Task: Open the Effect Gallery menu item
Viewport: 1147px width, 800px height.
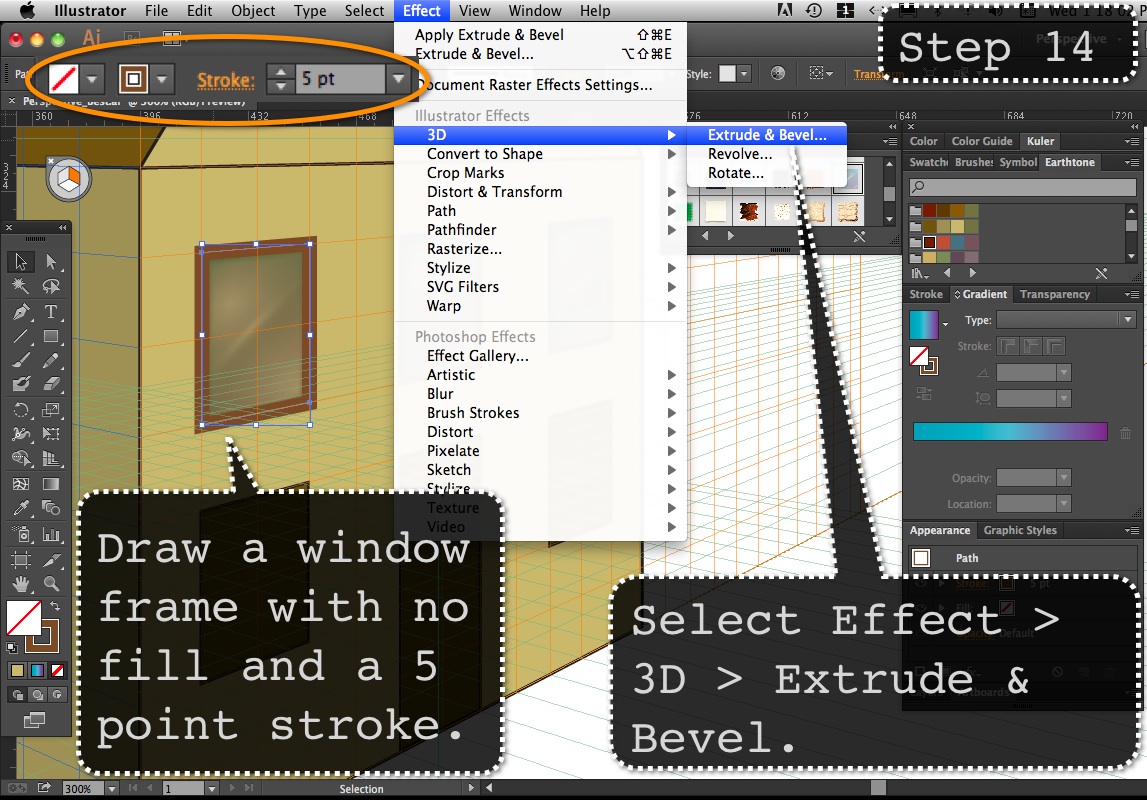Action: coord(540,355)
